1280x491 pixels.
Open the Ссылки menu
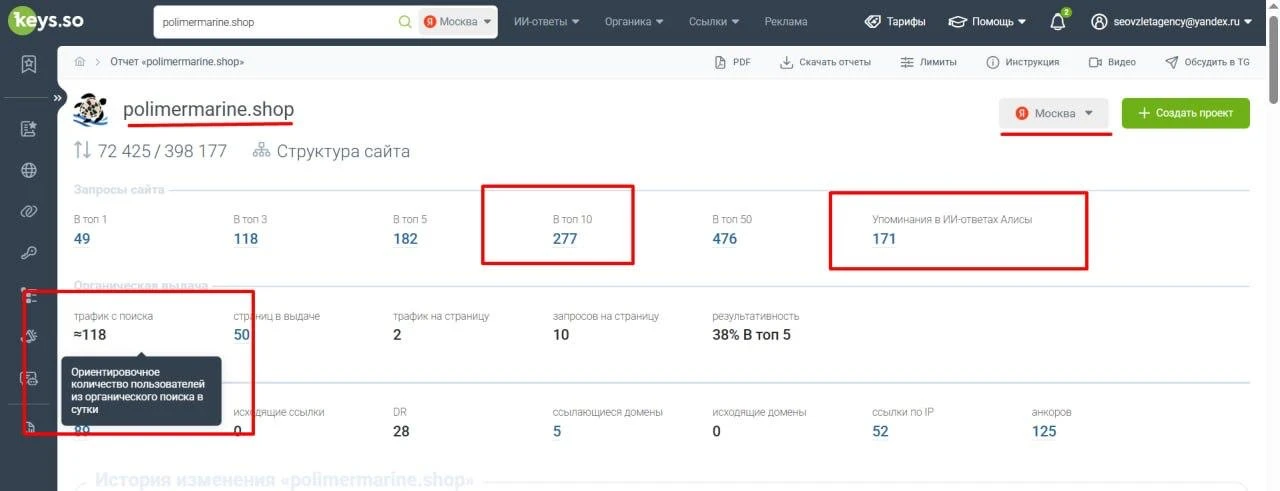point(714,21)
